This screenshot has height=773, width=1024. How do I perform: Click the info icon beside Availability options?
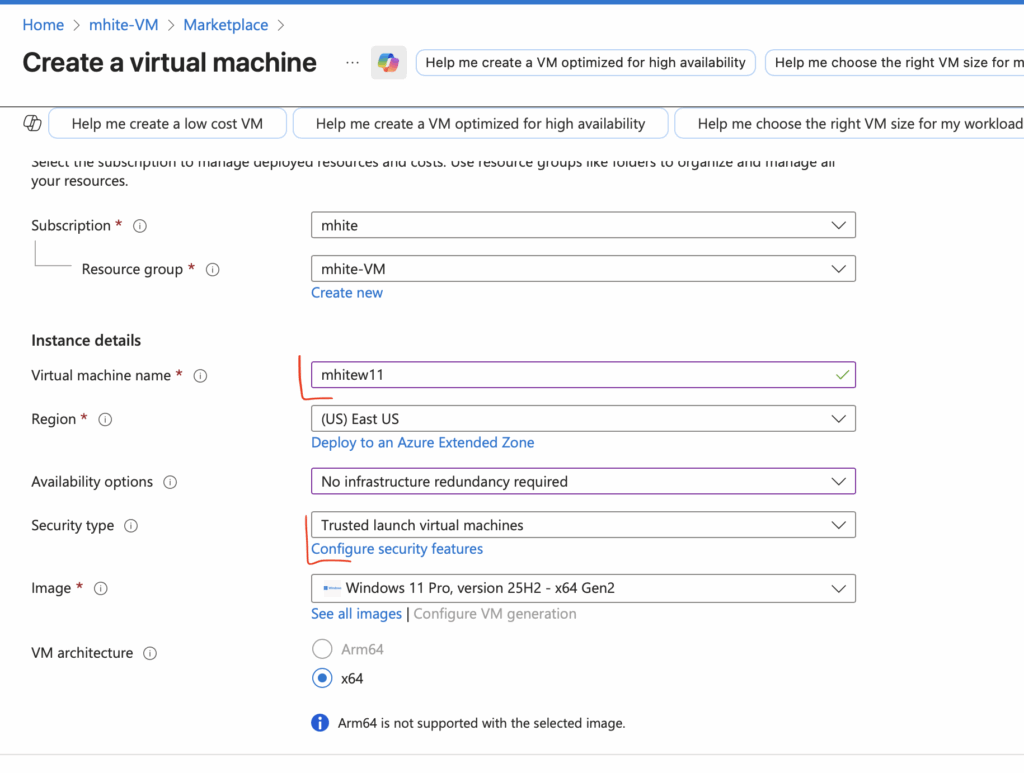pos(170,482)
